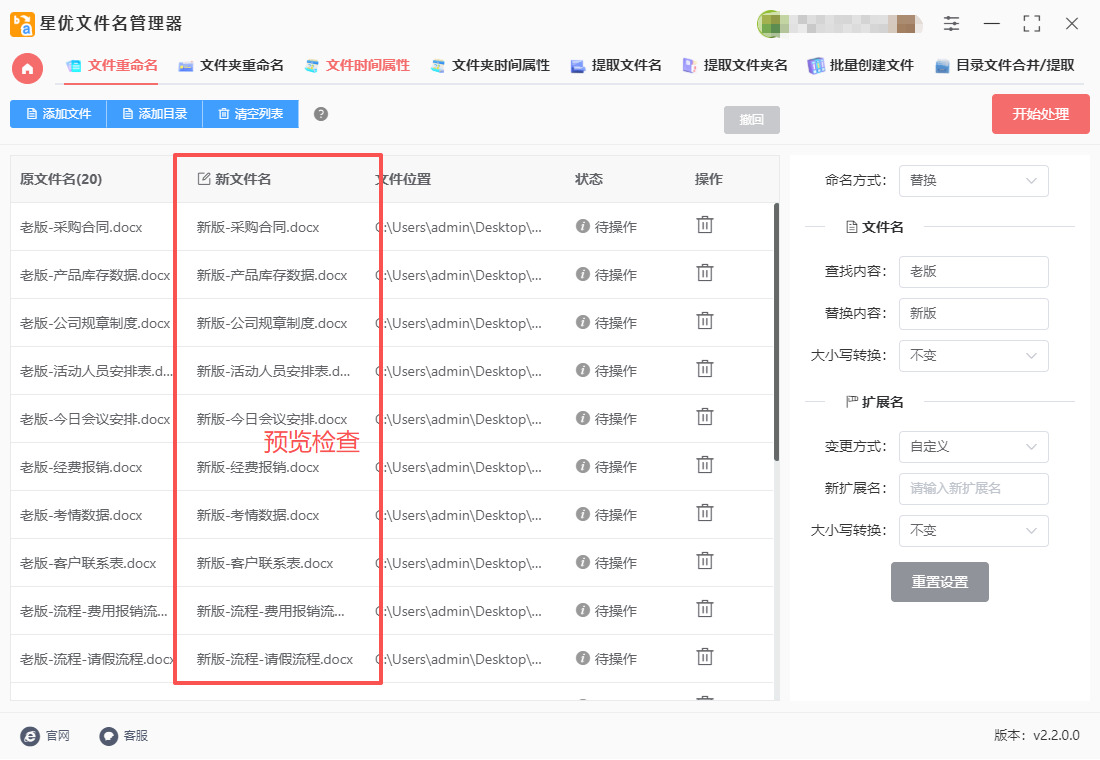Viewport: 1100px width, 760px height.
Task: Click the red 开始处理 button
Action: point(1040,114)
